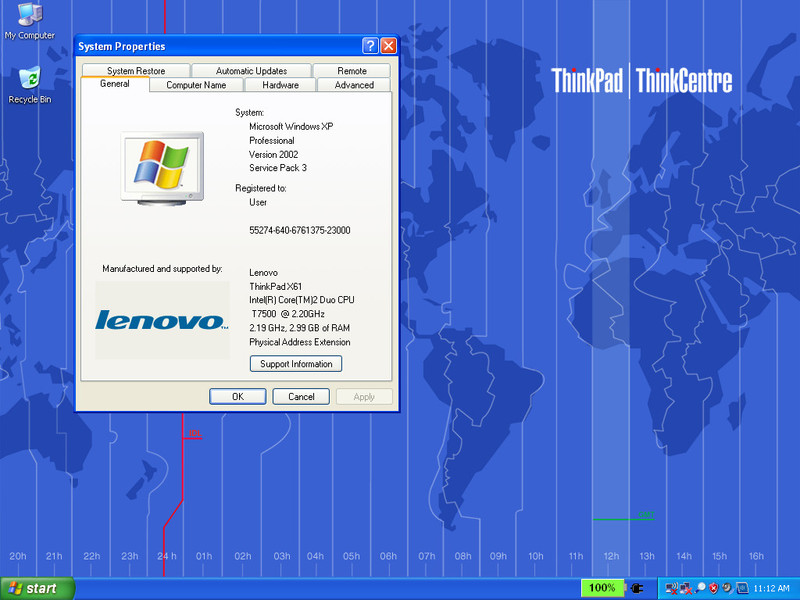
Task: Click the grey round tray icon
Action: point(728,588)
